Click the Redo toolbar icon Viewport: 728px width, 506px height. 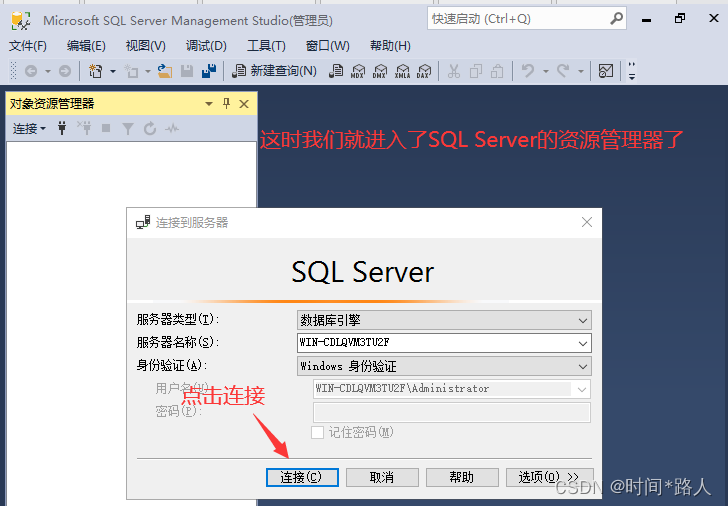pyautogui.click(x=563, y=71)
